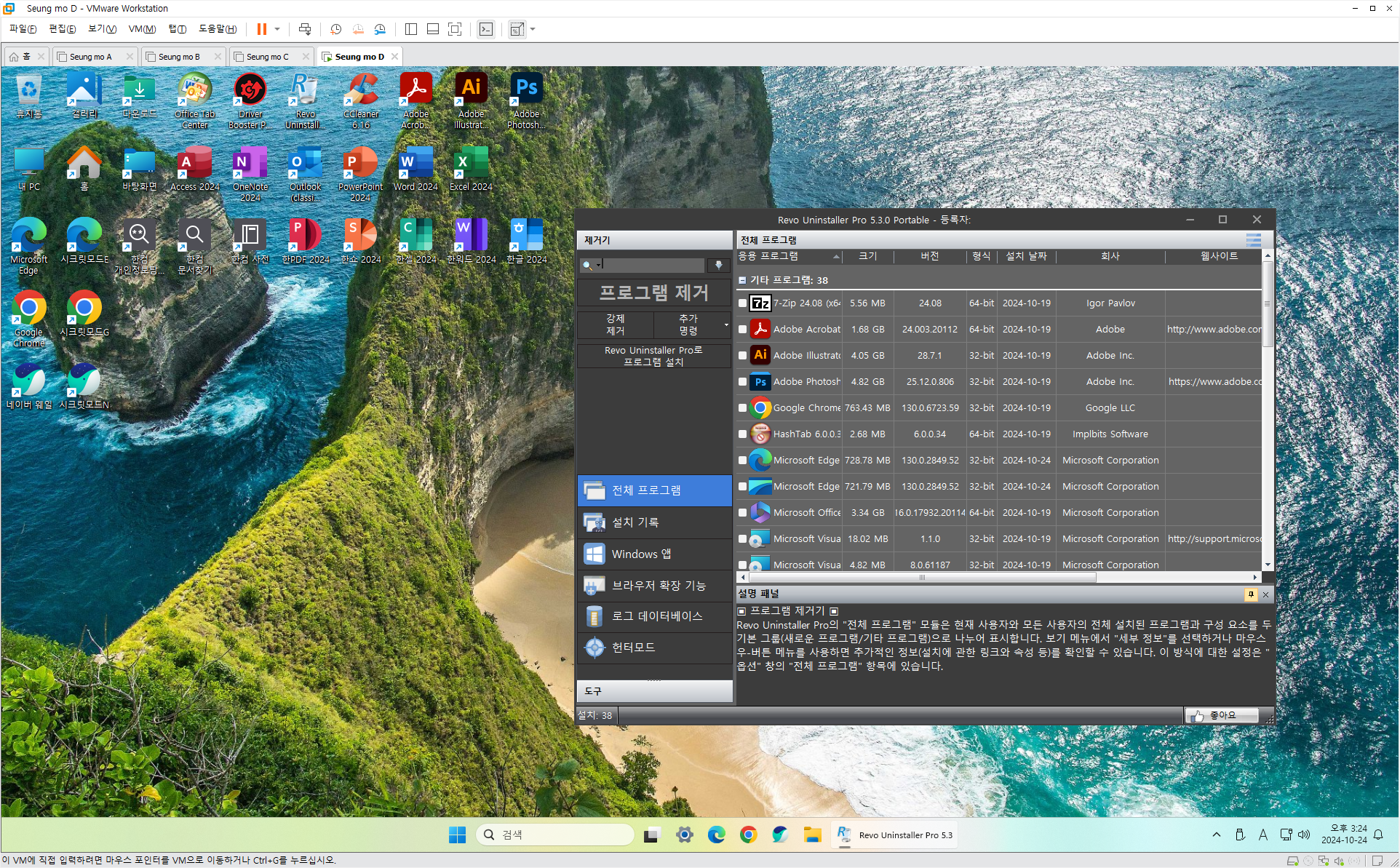Viewport: 1400px width, 868px height.
Task: Click VMware take snapshot icon
Action: tap(335, 29)
